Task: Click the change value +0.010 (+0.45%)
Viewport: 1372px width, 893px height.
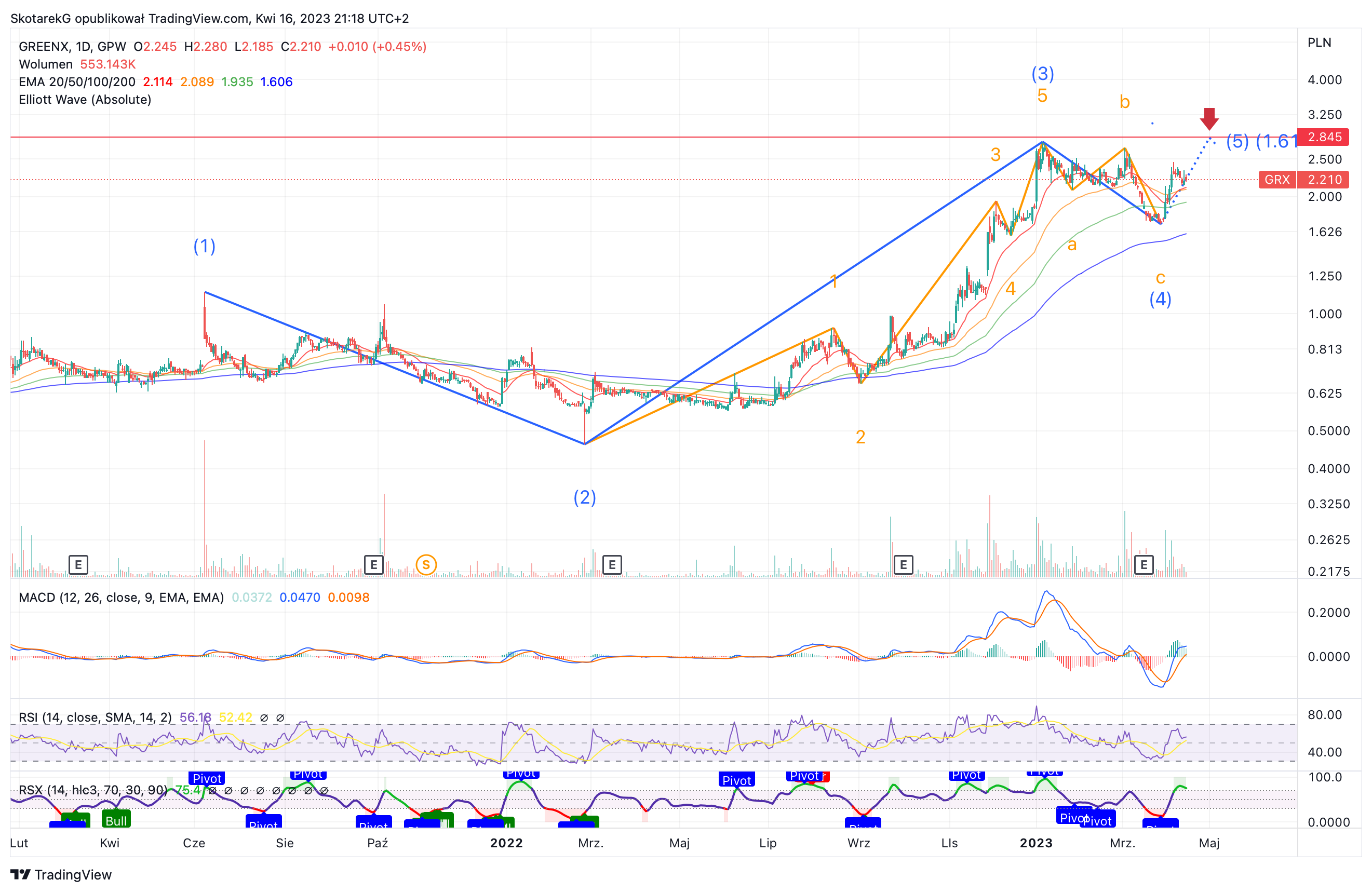Action: point(377,46)
